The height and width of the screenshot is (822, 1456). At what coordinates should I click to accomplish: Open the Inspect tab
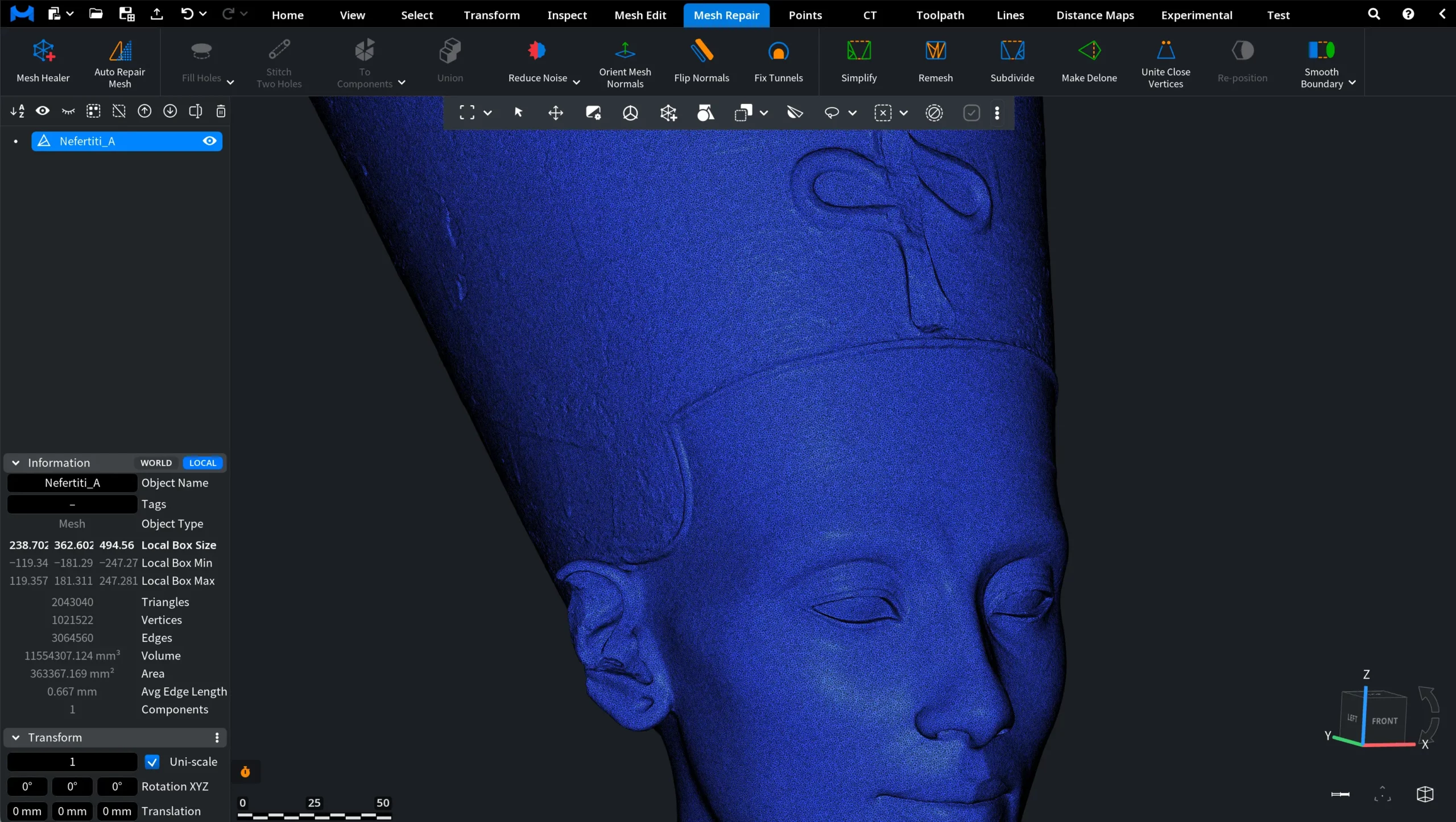coord(567,15)
